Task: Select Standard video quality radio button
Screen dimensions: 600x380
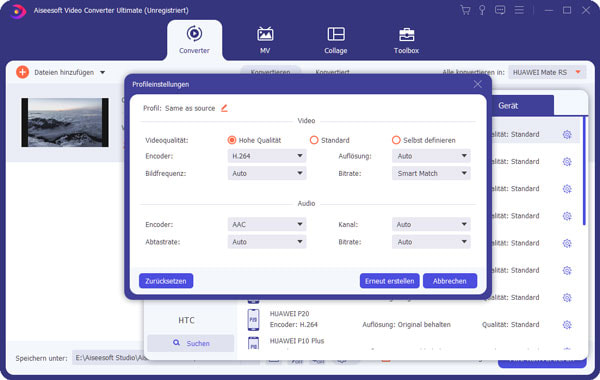Action: [x=314, y=140]
